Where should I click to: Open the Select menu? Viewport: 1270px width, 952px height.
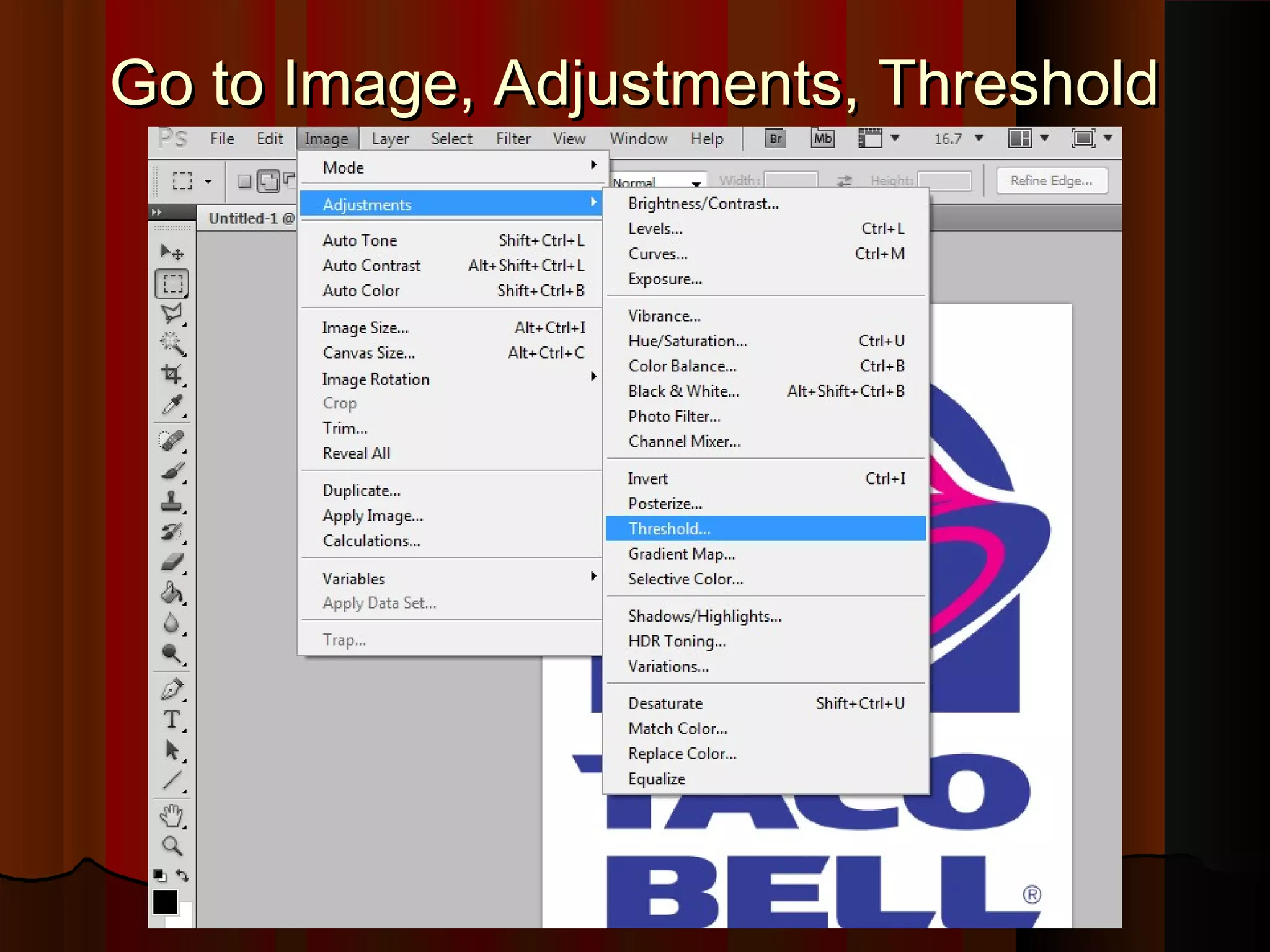click(x=451, y=138)
